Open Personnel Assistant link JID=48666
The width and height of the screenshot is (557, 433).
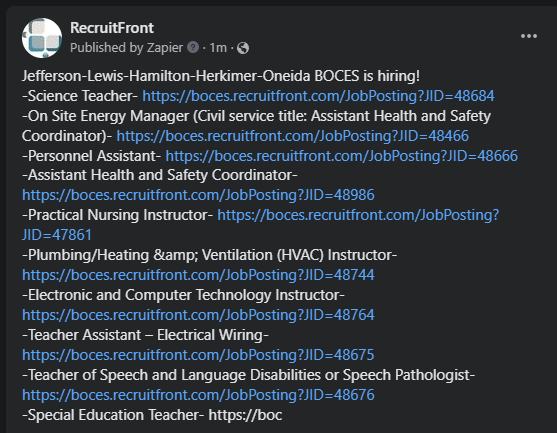[x=342, y=156]
